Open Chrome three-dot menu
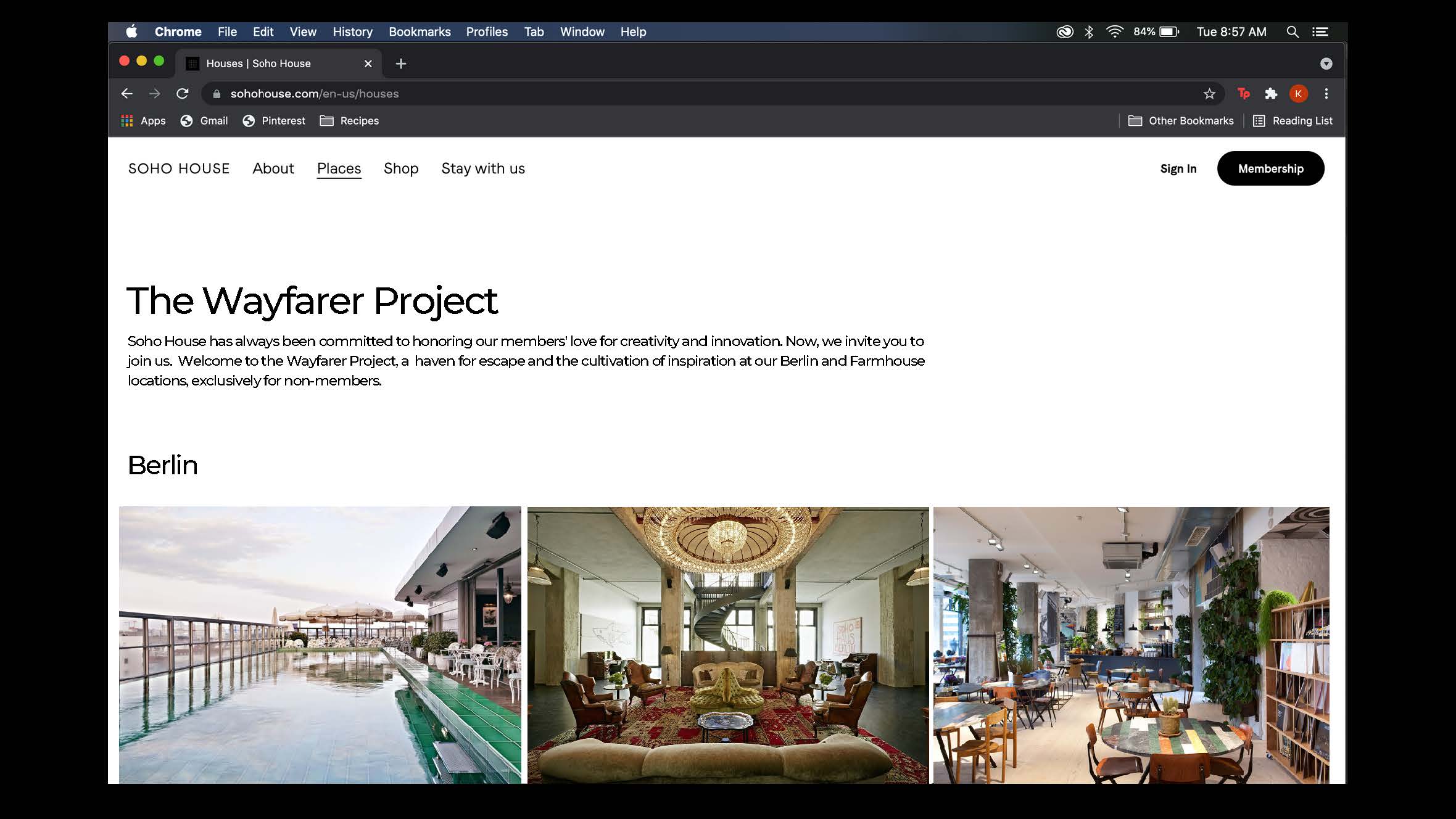 click(x=1326, y=94)
